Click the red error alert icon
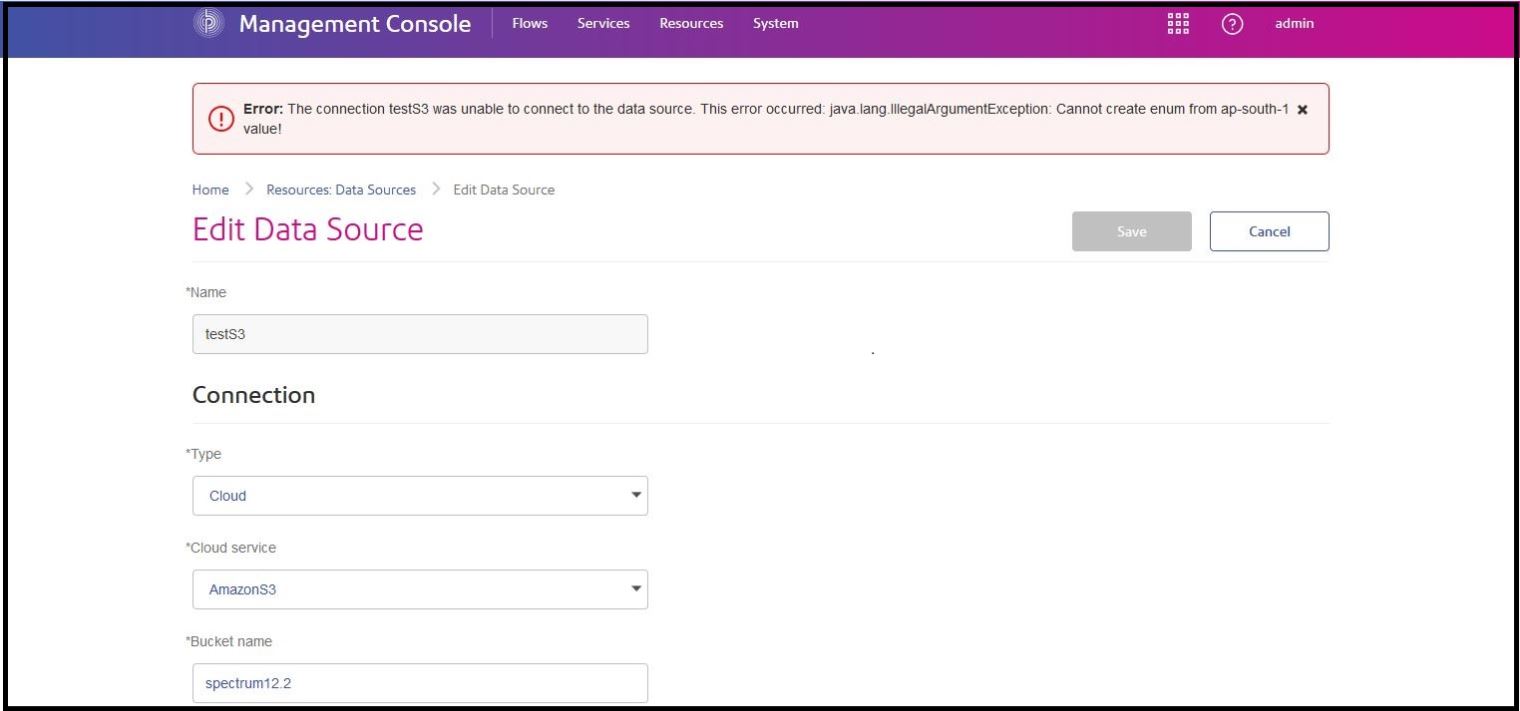1520x711 pixels. click(x=217, y=119)
